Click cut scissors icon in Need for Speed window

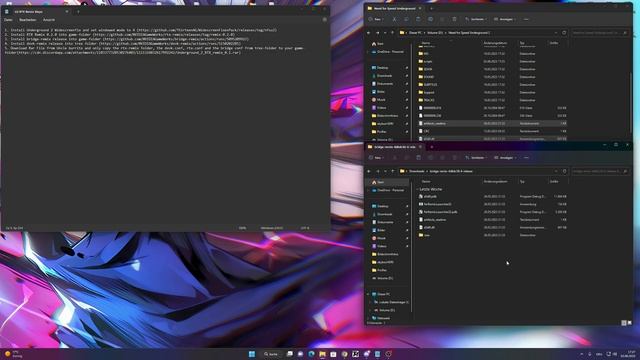[x=394, y=19]
